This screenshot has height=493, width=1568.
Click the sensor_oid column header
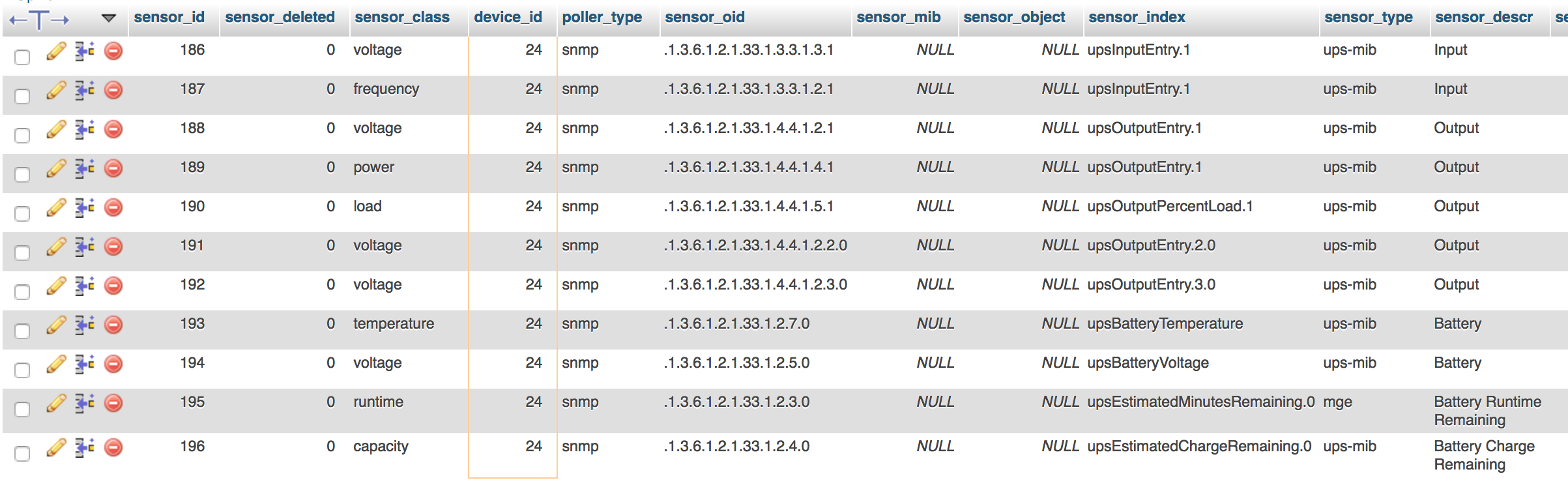(704, 18)
